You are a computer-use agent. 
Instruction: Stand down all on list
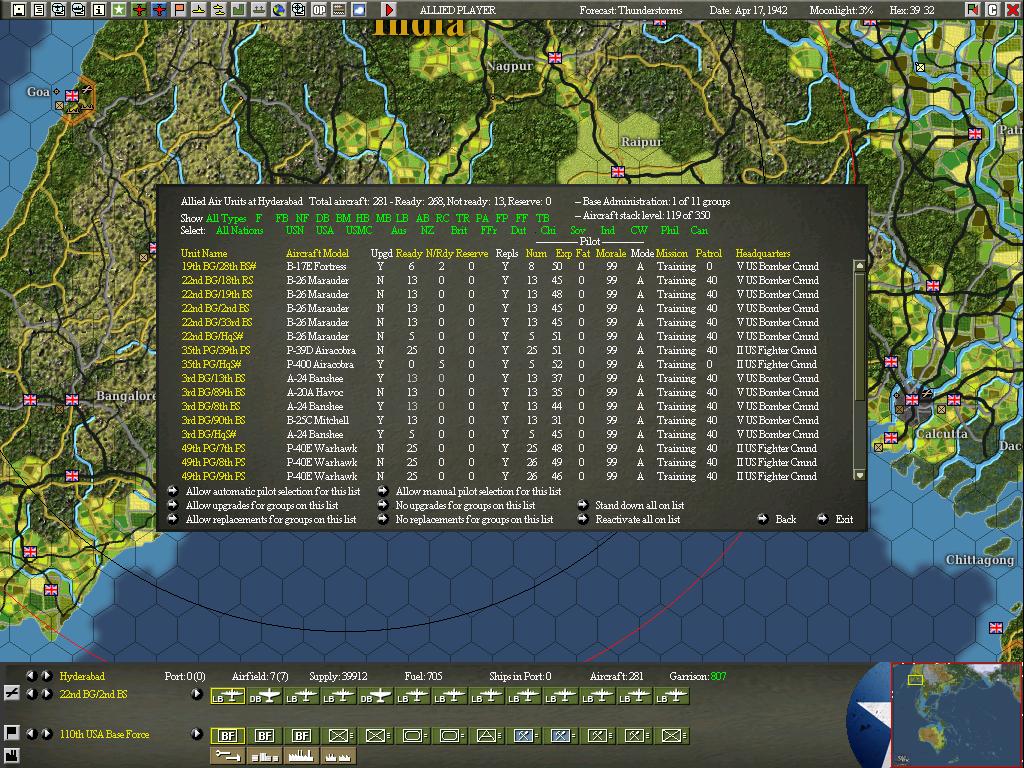[x=639, y=505]
